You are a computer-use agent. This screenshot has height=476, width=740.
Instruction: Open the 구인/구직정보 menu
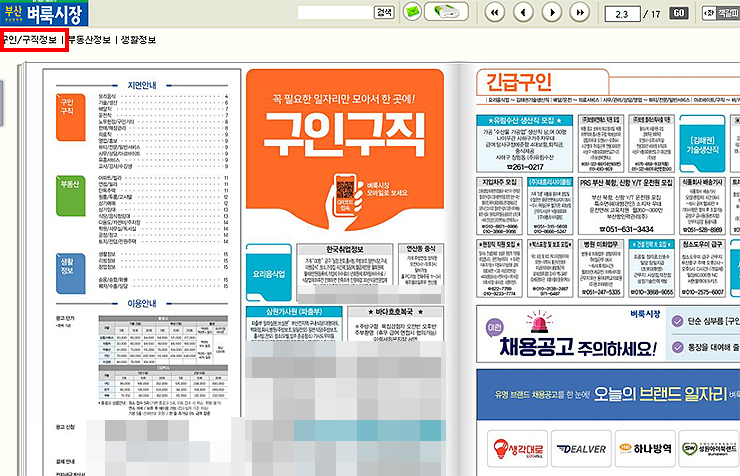tap(29, 40)
